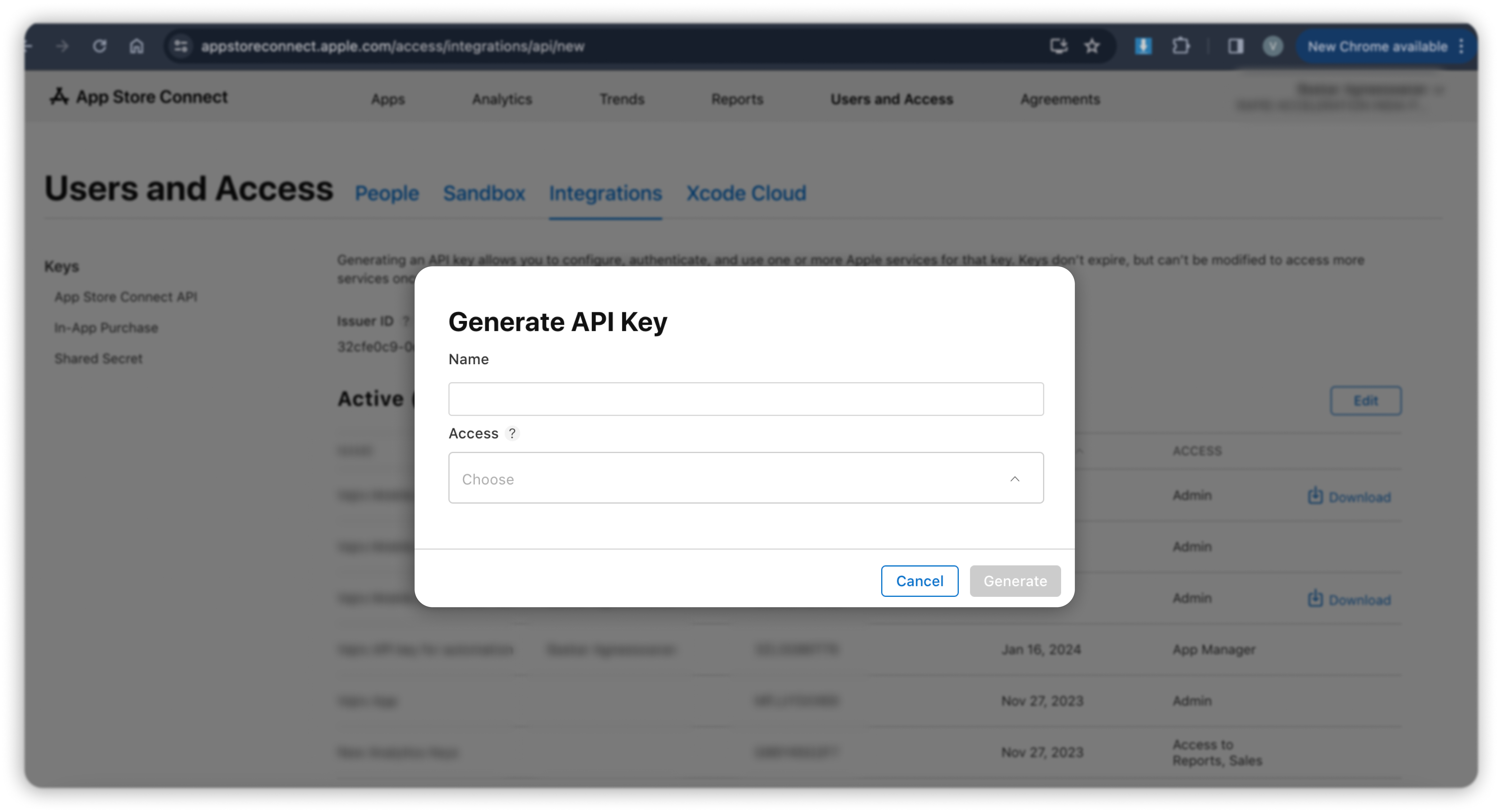1499x812 pixels.
Task: Click the install app icon in address bar
Action: click(1059, 46)
